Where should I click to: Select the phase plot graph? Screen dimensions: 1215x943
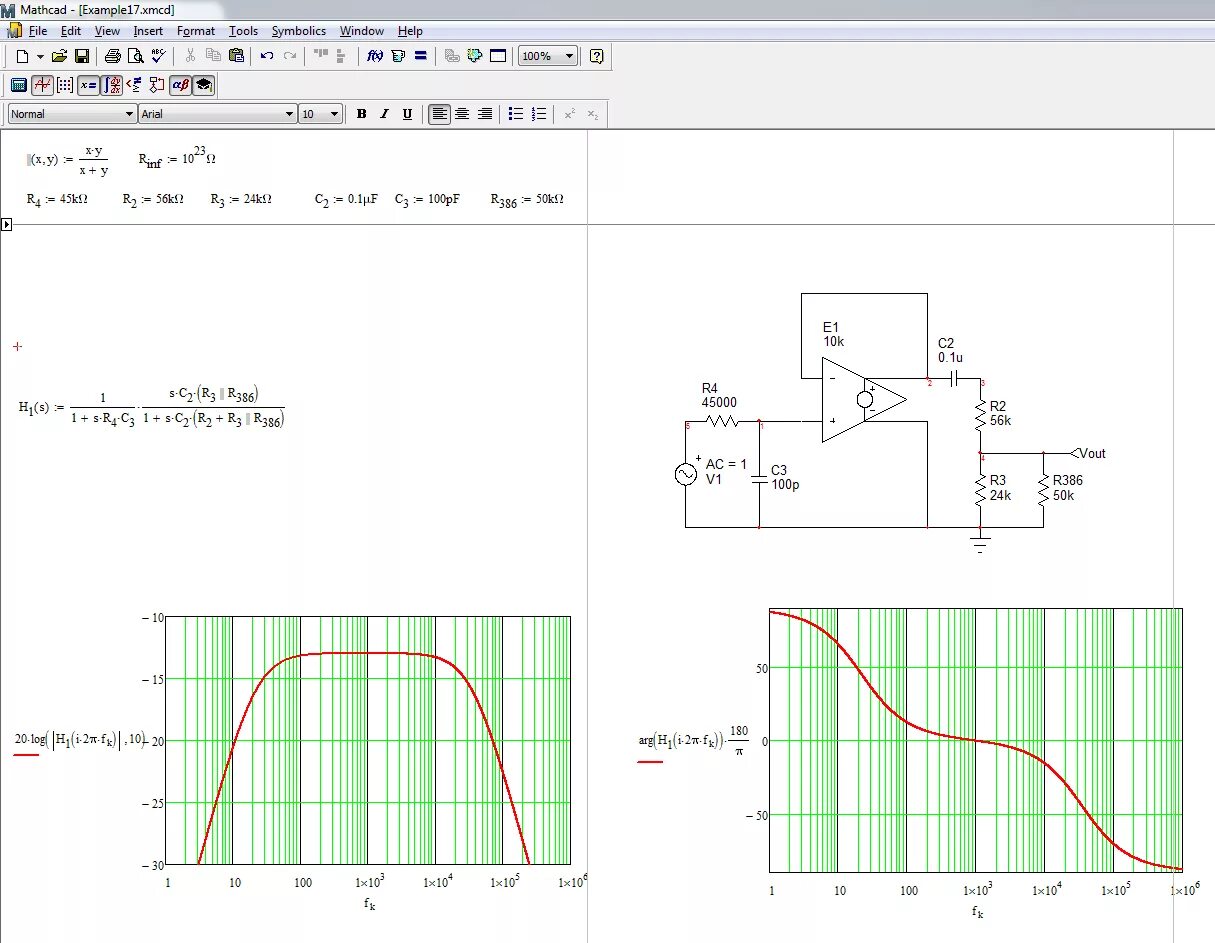click(976, 741)
